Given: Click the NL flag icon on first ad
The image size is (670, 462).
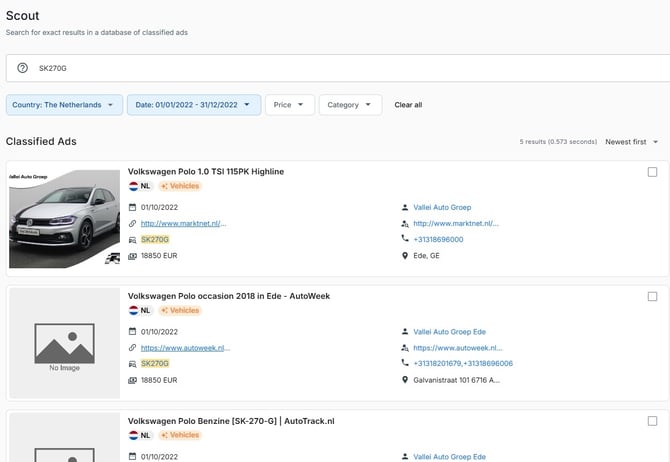Looking at the screenshot, I should coord(134,186).
